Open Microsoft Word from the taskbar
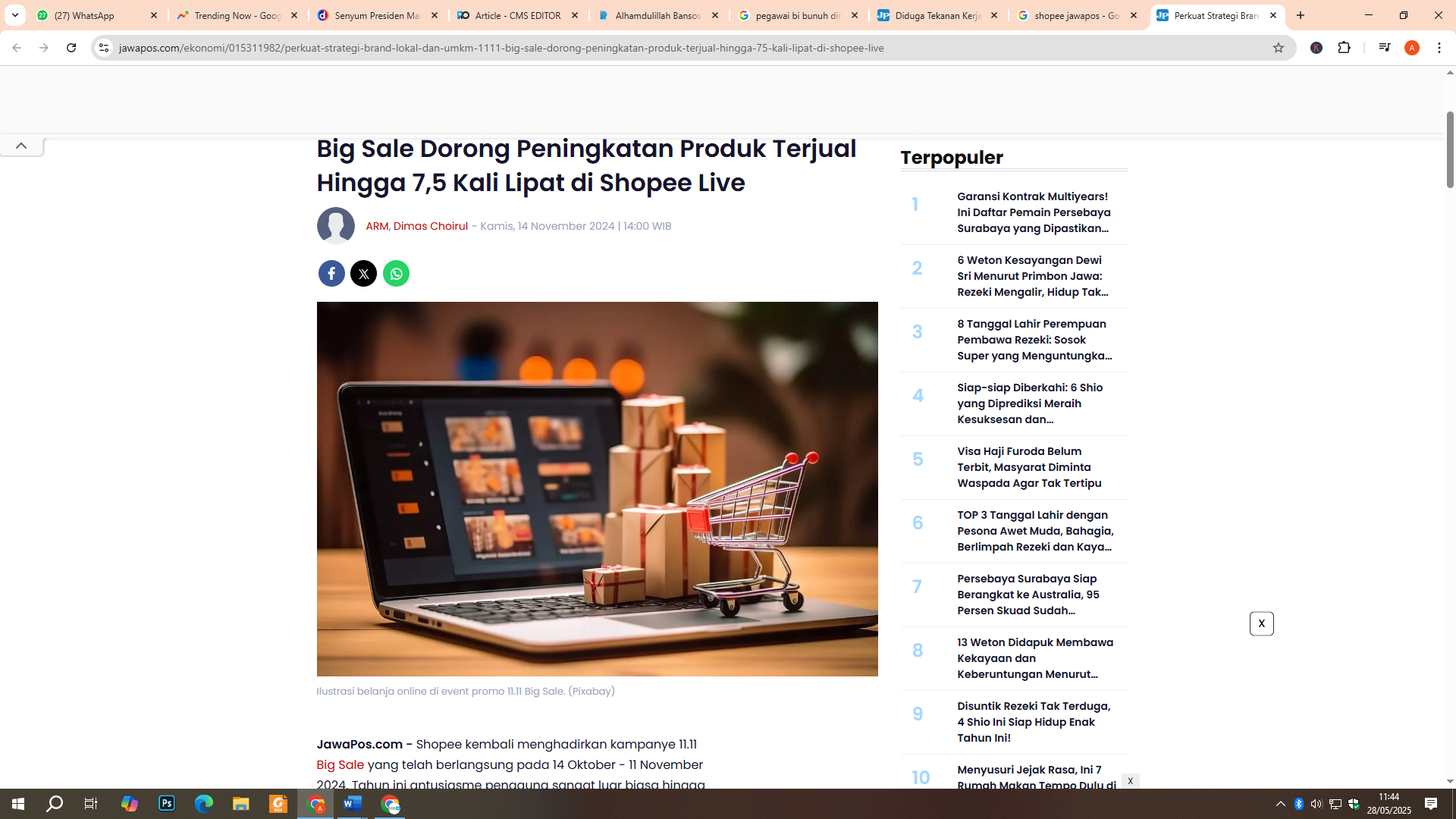 click(x=353, y=804)
